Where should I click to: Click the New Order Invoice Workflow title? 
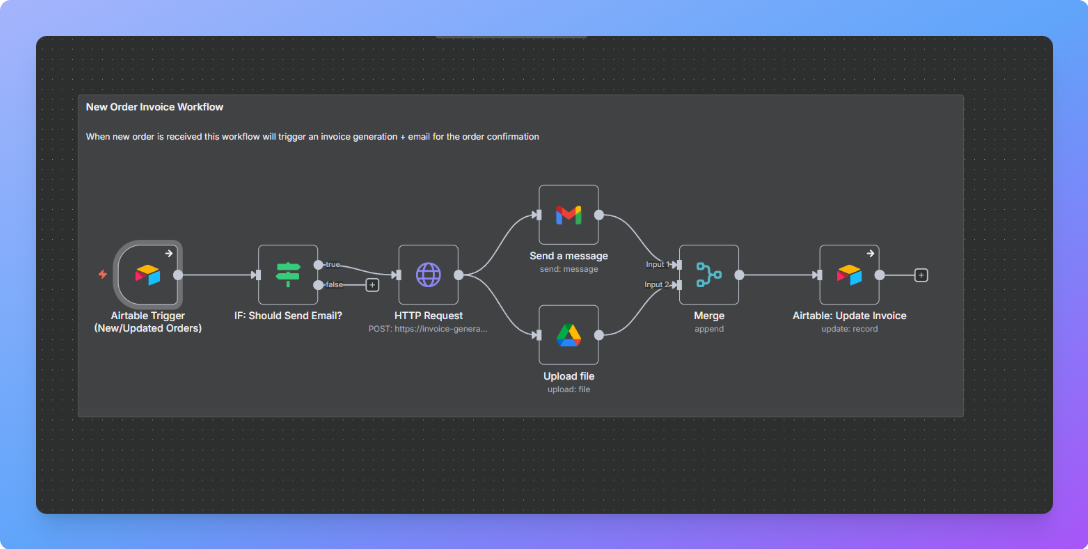click(155, 107)
